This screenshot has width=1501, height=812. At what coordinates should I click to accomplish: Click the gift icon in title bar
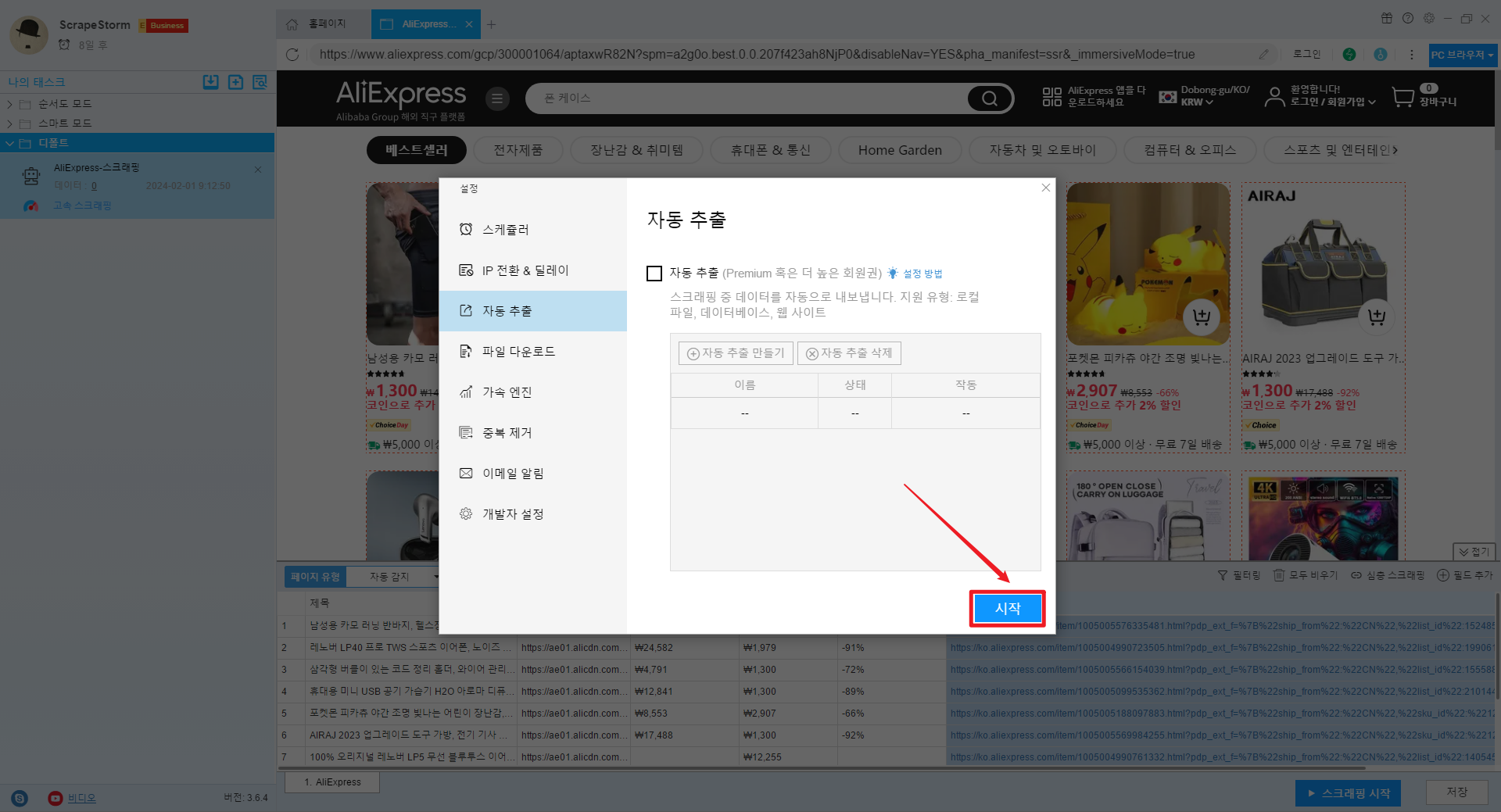(x=1386, y=18)
